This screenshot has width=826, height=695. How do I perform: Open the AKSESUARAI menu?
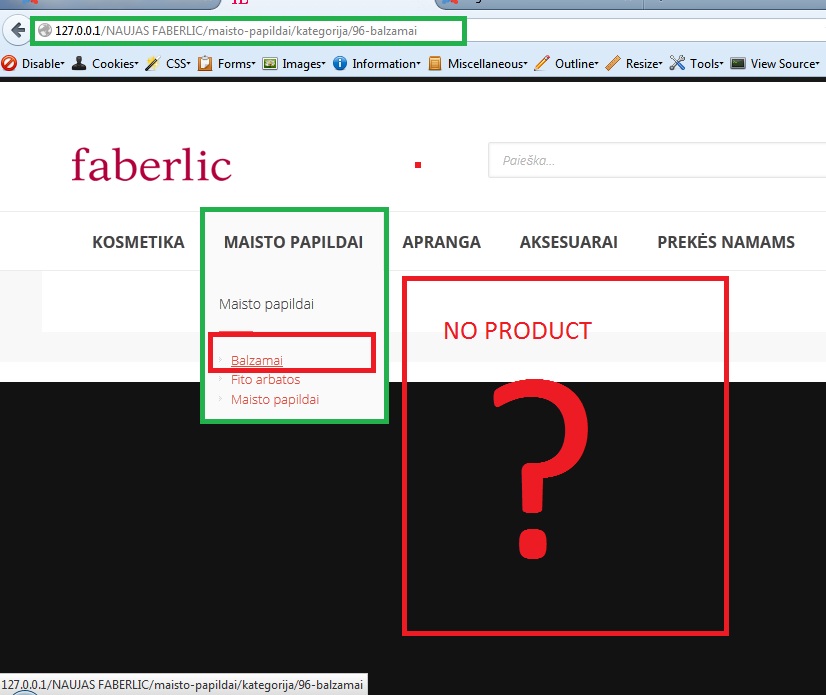pos(568,242)
